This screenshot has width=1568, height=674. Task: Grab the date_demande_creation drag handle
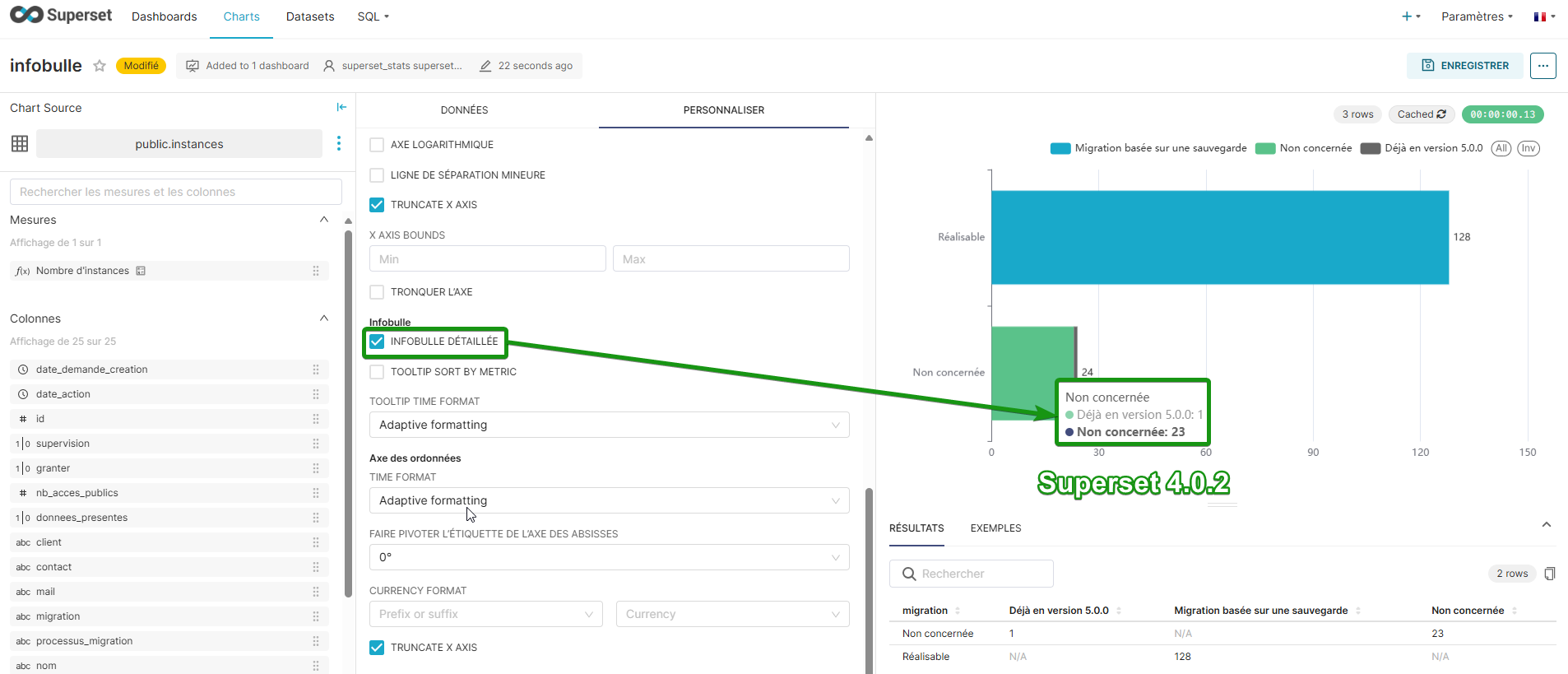coord(316,370)
